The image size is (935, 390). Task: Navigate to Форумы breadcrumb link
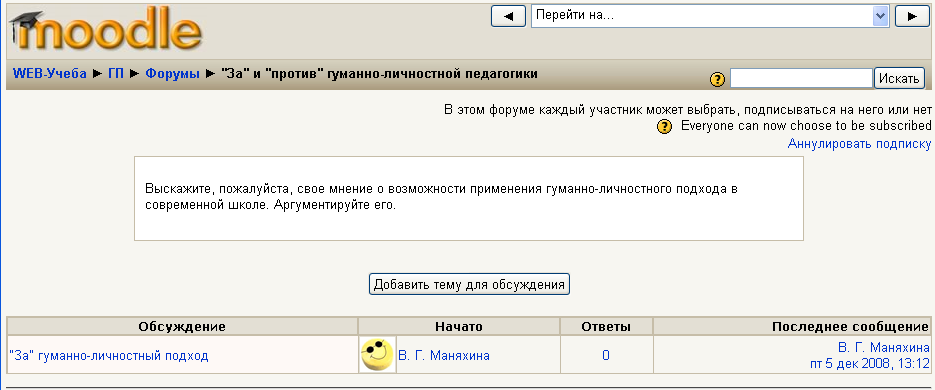[x=173, y=74]
